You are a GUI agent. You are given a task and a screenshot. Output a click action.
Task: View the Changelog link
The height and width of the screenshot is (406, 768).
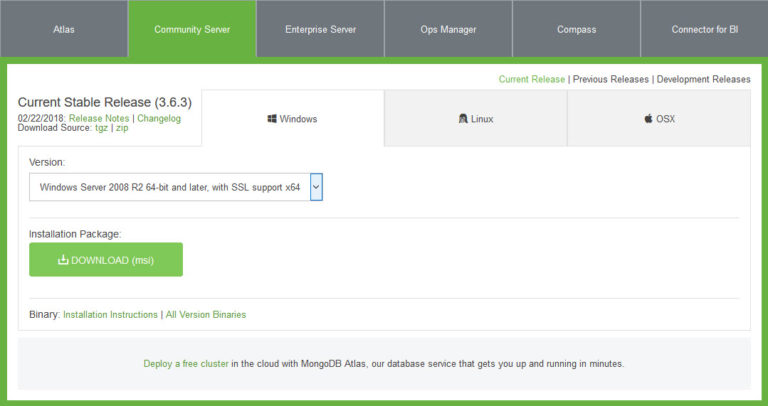[159, 118]
